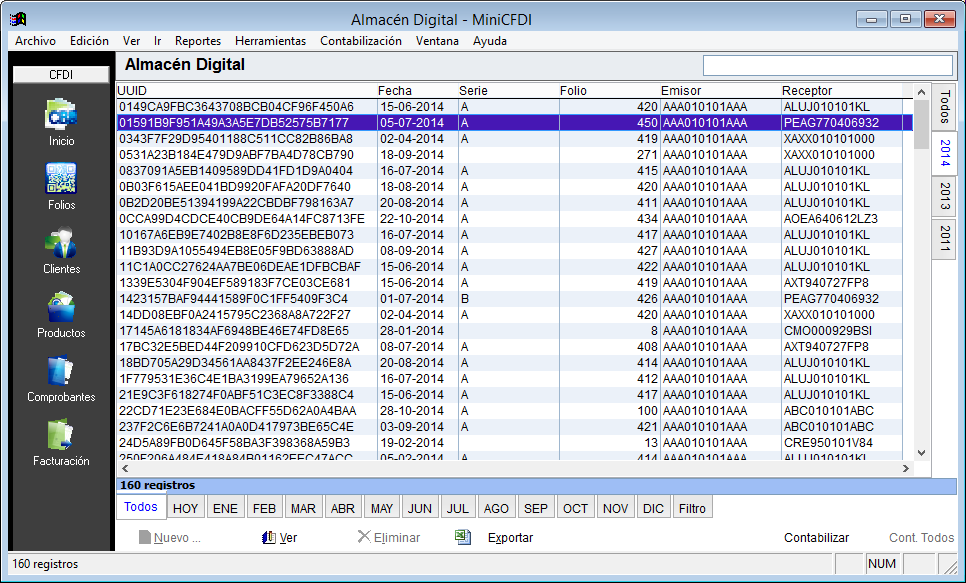Image resolution: width=966 pixels, height=583 pixels.
Task: Select the MAR month tab
Action: point(303,508)
